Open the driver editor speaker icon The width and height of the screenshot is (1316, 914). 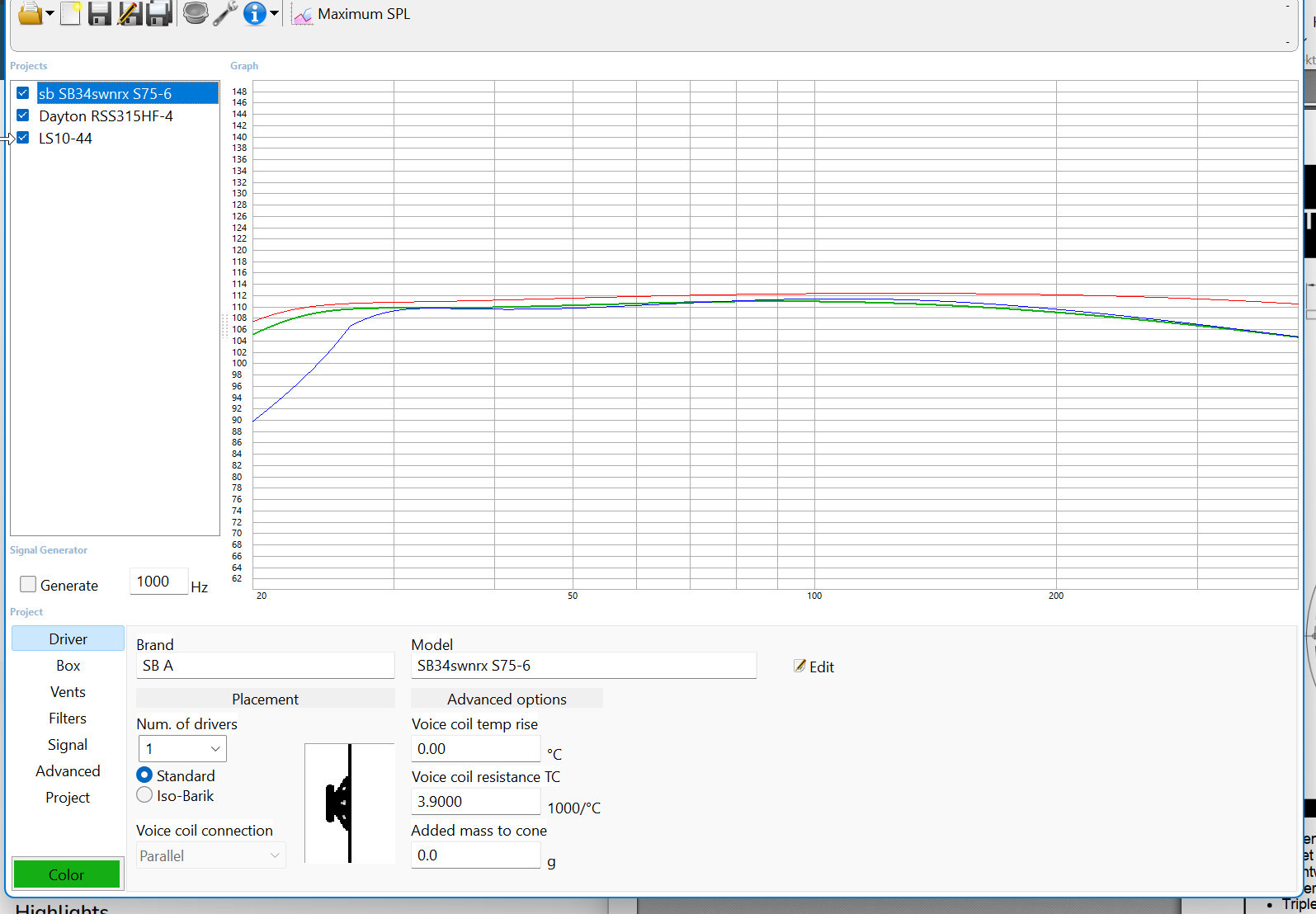(196, 14)
